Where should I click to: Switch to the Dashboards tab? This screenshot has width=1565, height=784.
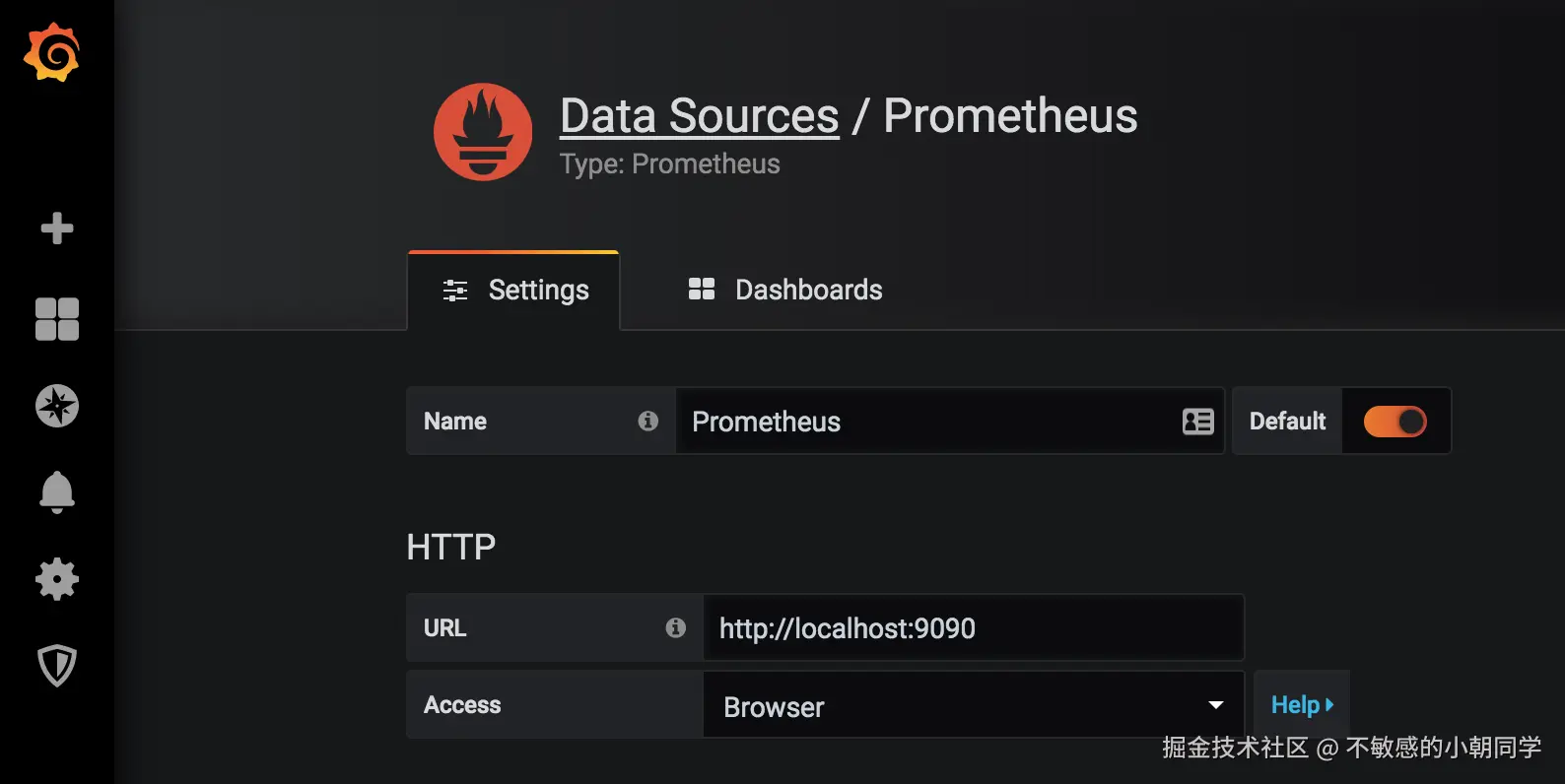[x=785, y=291]
